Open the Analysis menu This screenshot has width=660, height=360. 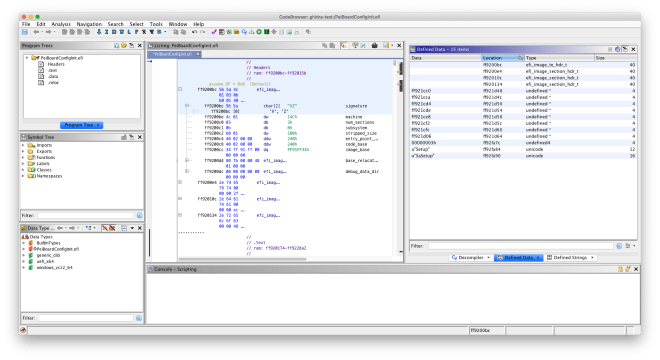(61, 24)
